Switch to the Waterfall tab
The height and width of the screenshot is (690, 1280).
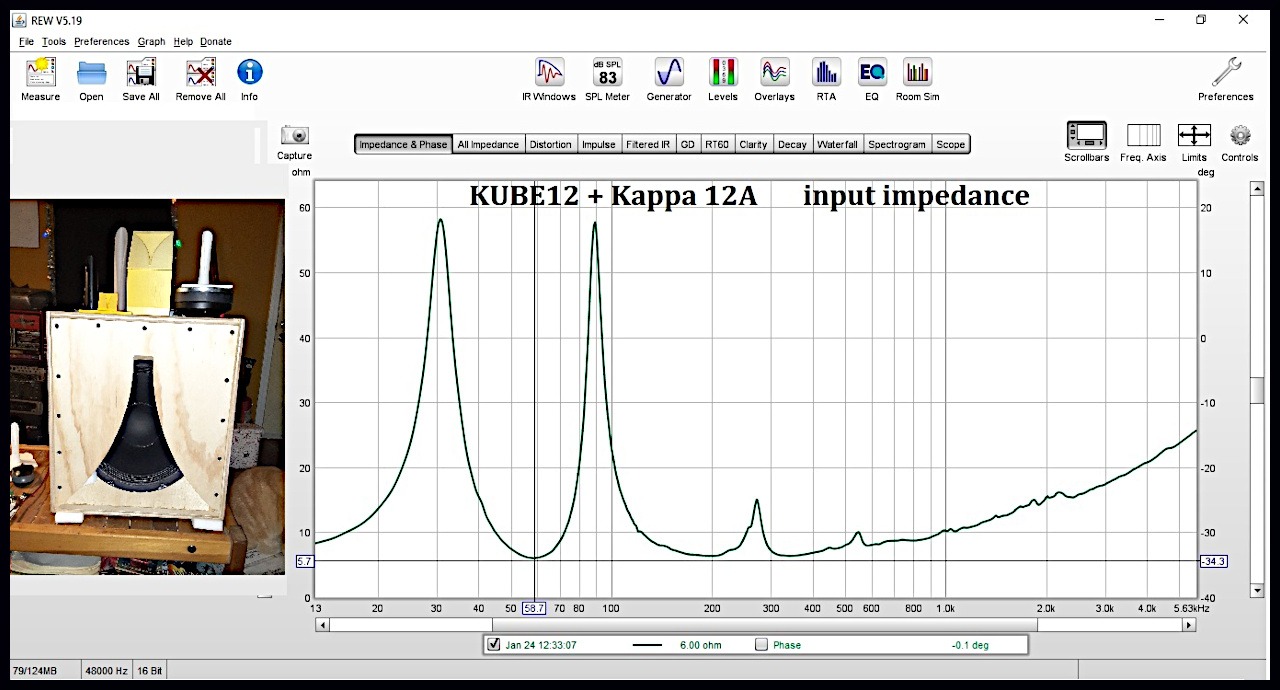pos(837,144)
